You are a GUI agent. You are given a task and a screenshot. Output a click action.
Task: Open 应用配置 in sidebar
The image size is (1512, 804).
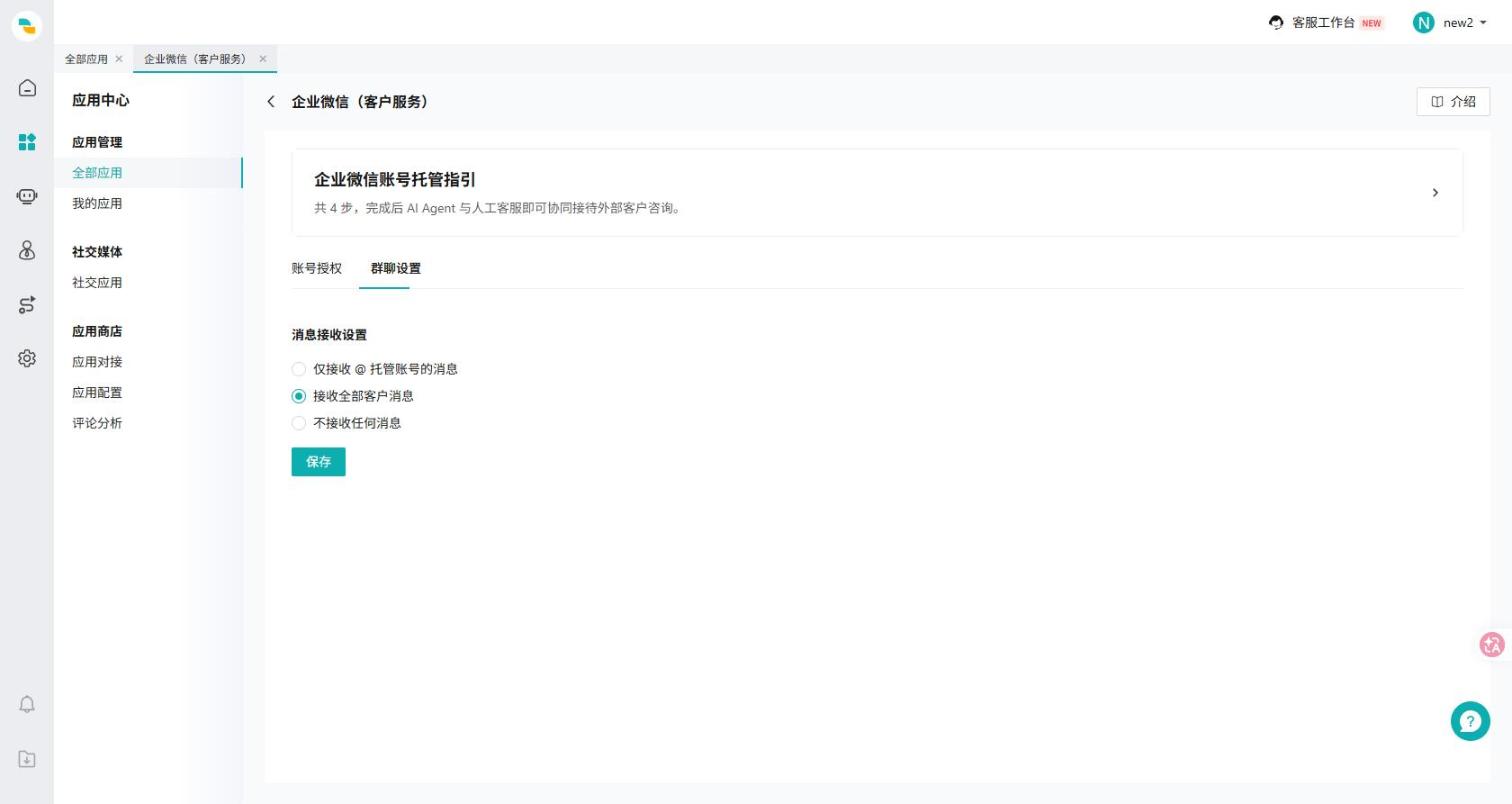coord(97,393)
